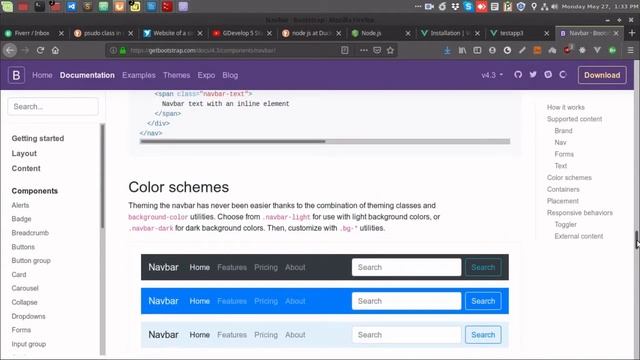The height and width of the screenshot is (360, 640).
Task: Open Dropbox tray icon
Action: click(x=455, y=6)
